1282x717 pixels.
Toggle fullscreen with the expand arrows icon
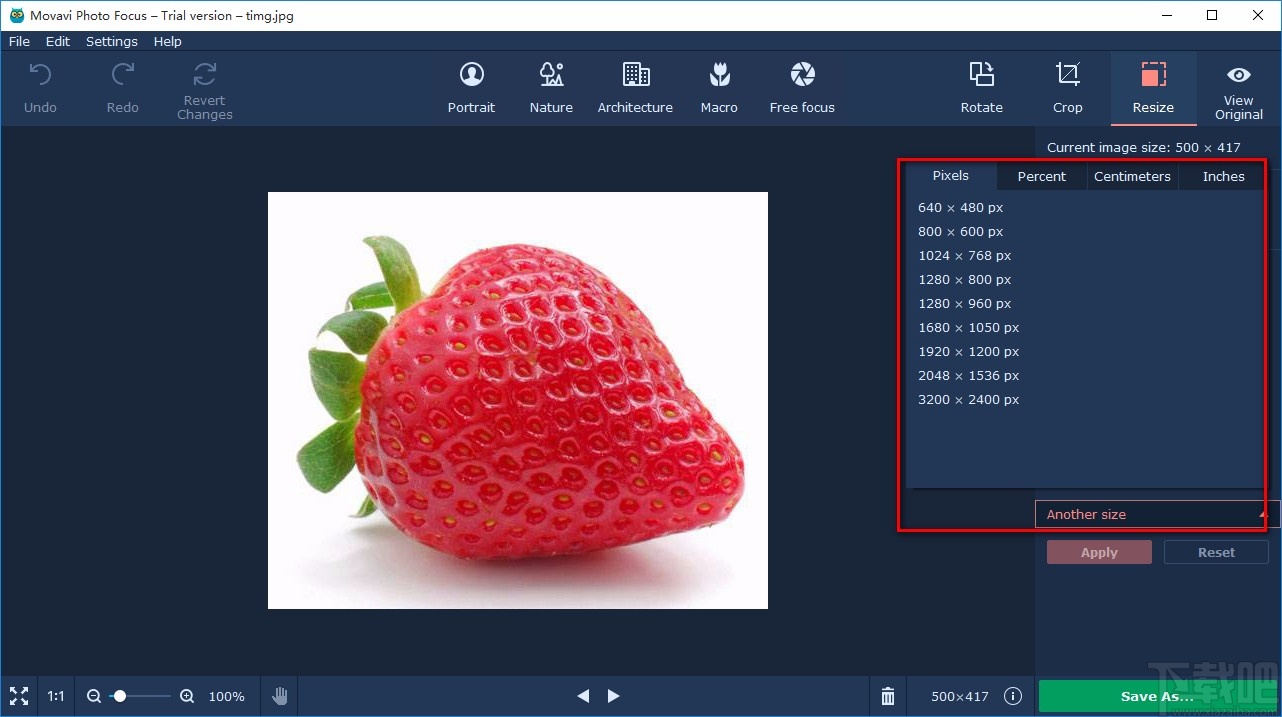click(18, 696)
